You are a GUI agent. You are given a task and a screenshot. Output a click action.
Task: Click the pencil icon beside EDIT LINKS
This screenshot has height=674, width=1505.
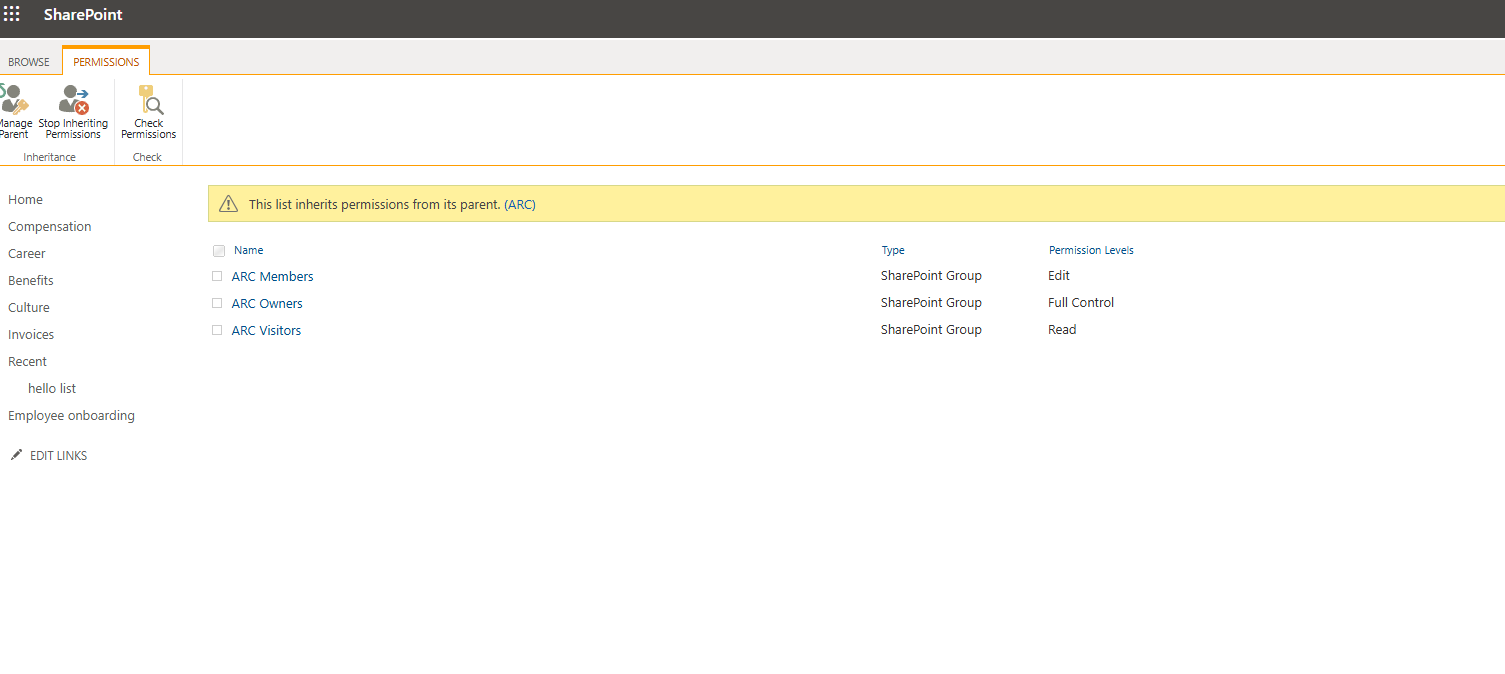15,455
